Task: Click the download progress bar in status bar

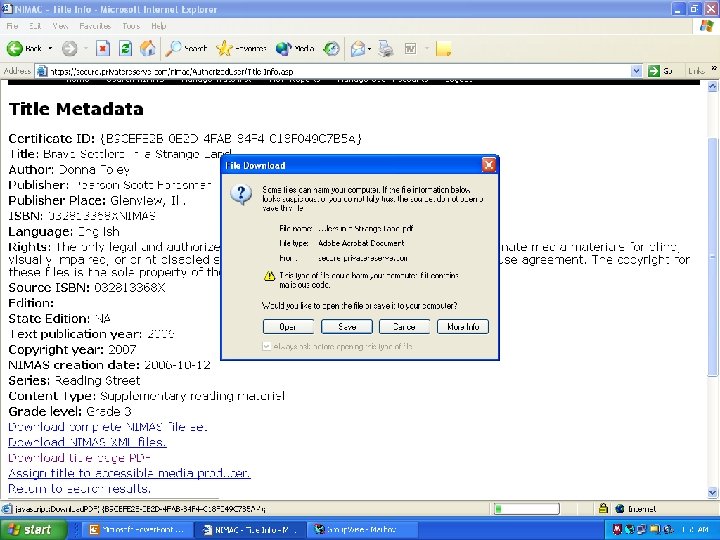Action: click(x=526, y=508)
